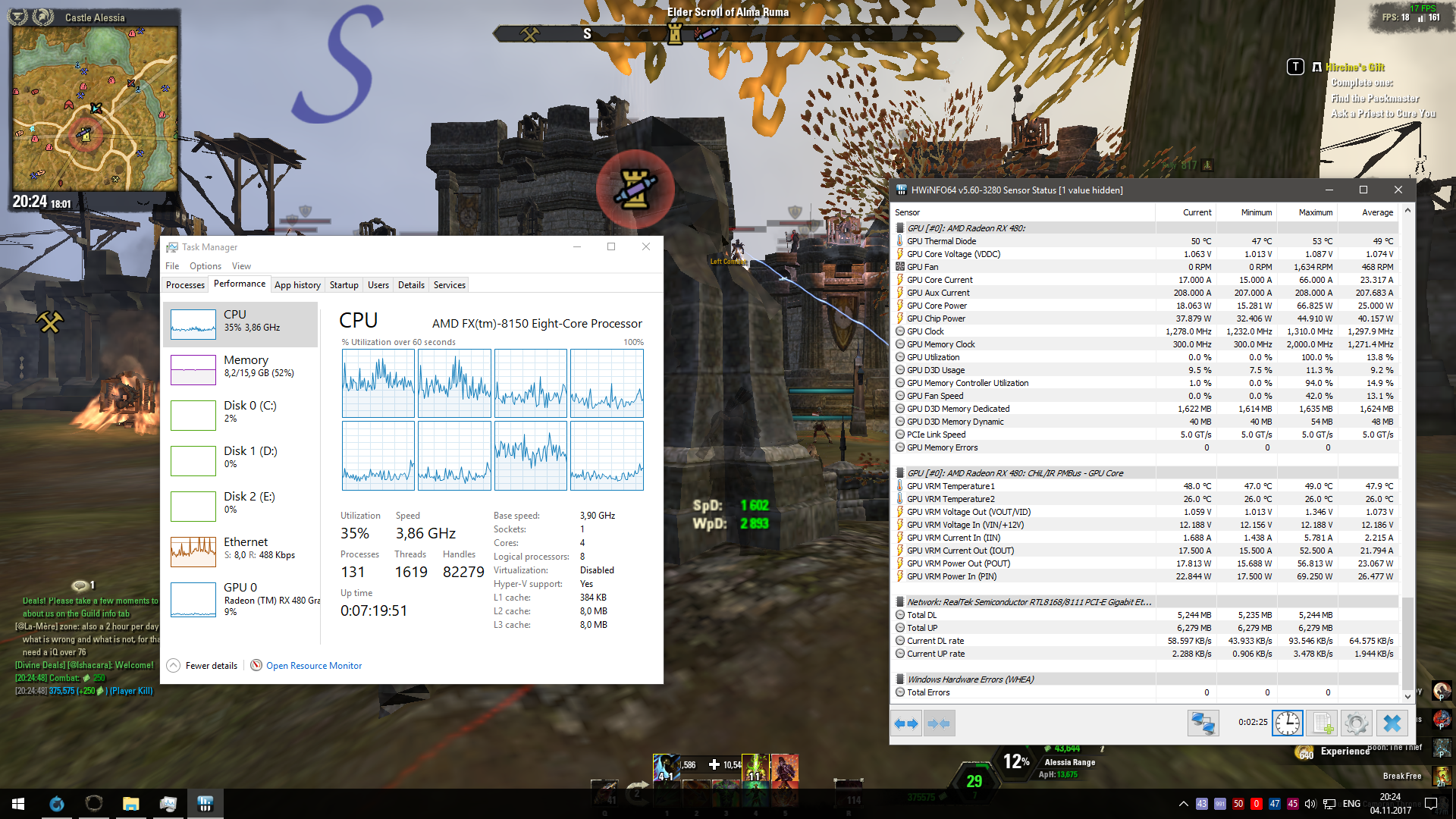
Task: Reset the HWiNFO elapsed-time clock icon
Action: tap(1287, 723)
